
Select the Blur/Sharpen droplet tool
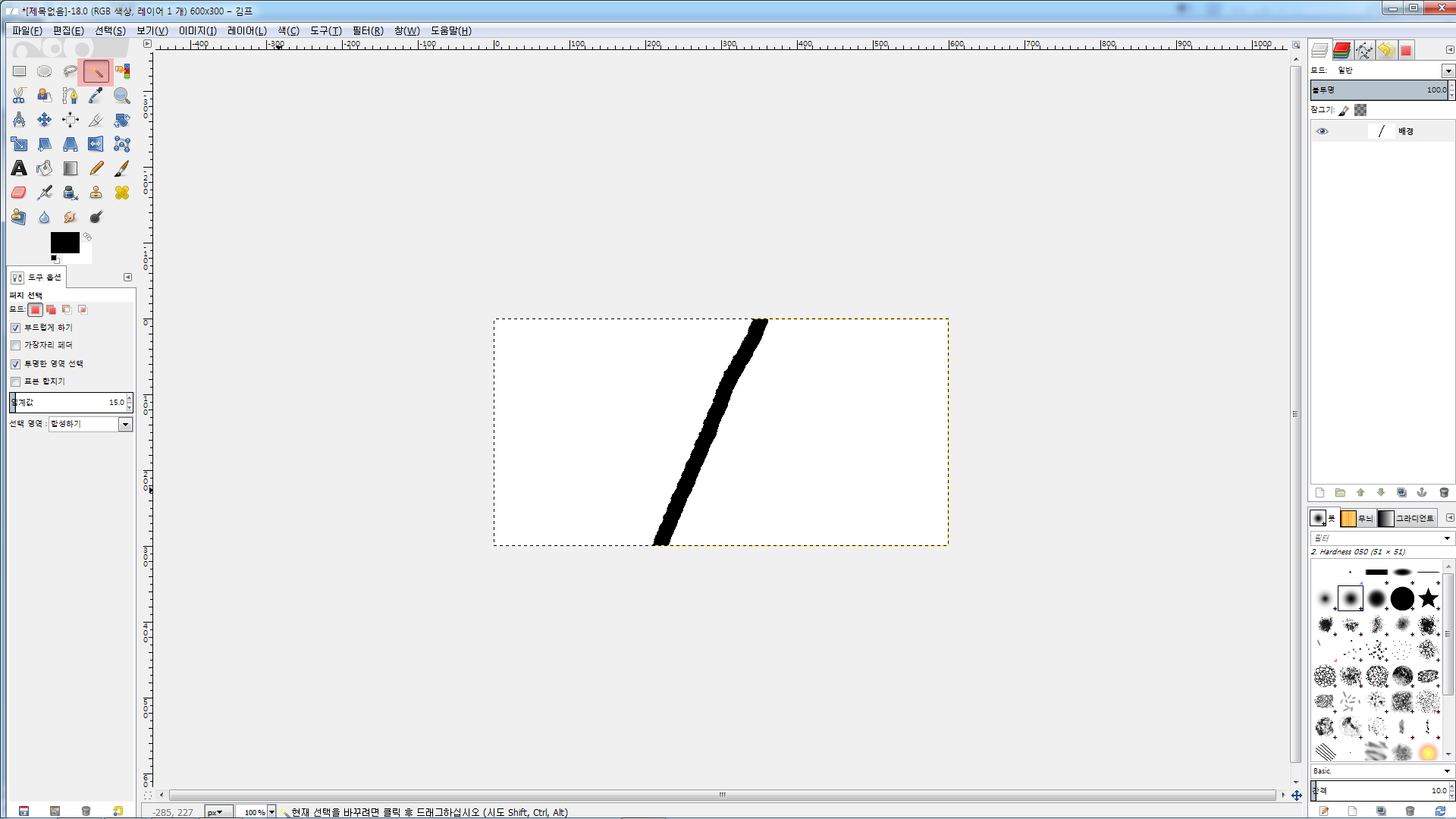(45, 217)
